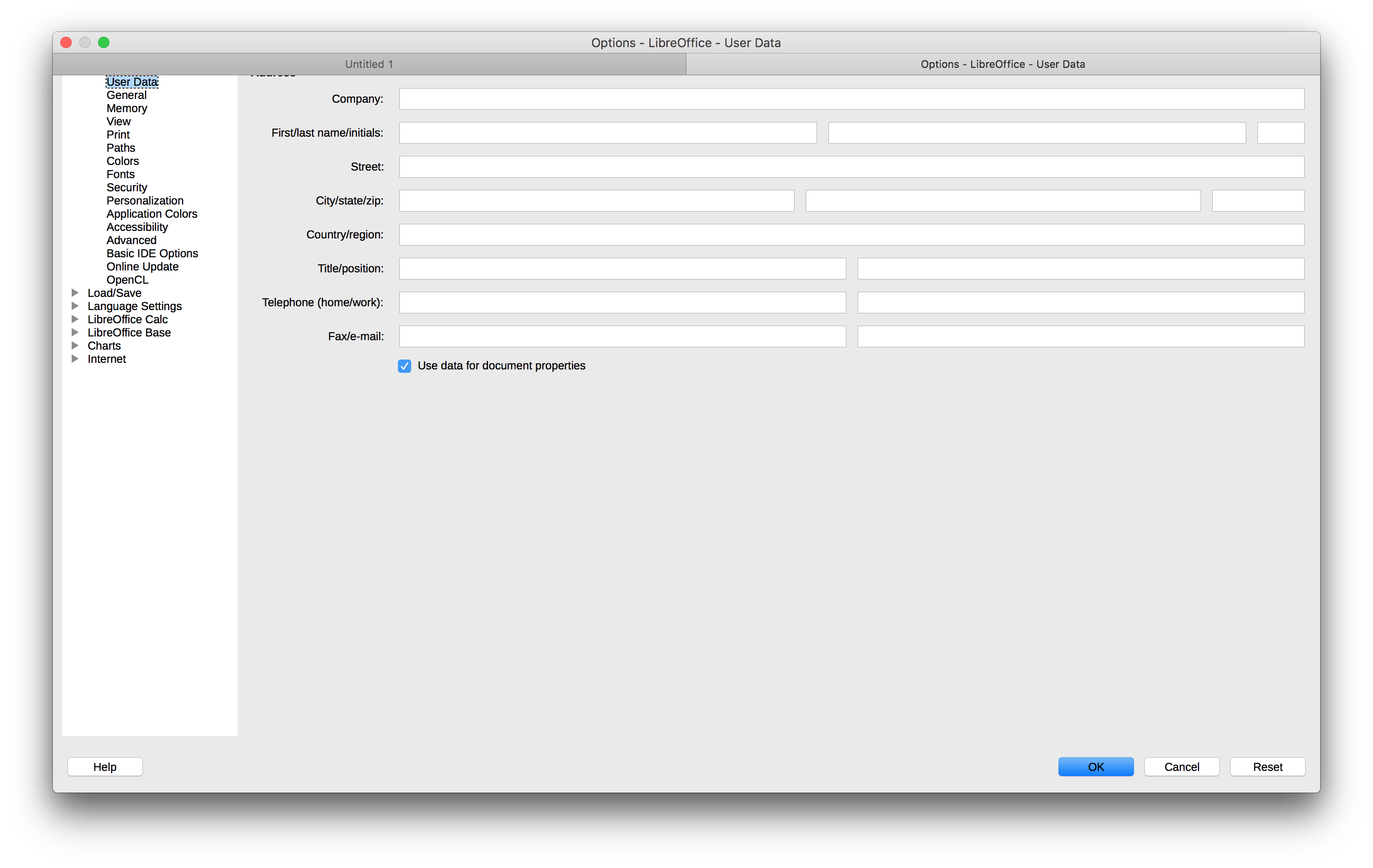Click the Reset button
This screenshot has height=868, width=1373.
(1267, 767)
